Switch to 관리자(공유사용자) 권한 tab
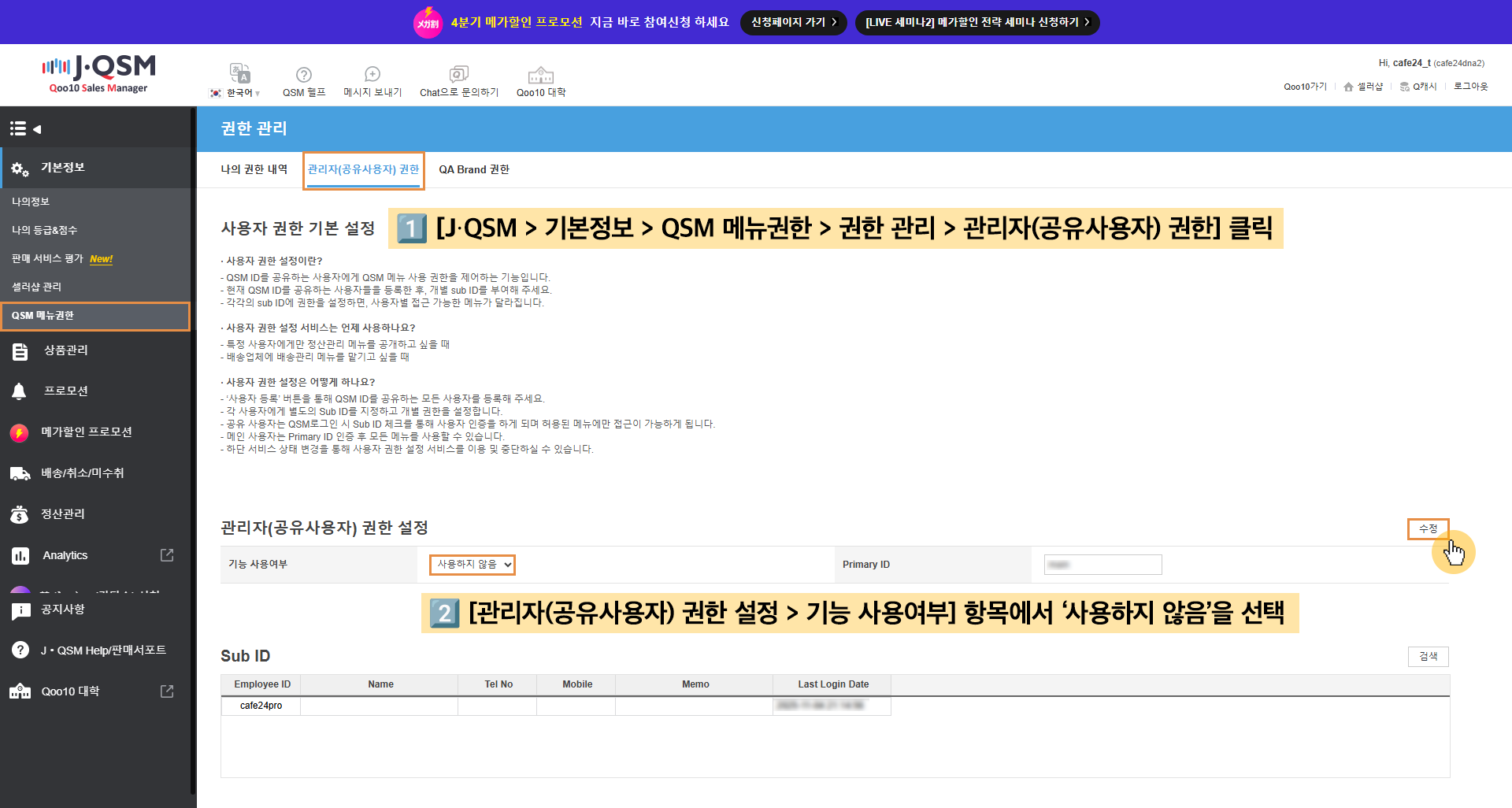The height and width of the screenshot is (808, 1512). pyautogui.click(x=363, y=169)
